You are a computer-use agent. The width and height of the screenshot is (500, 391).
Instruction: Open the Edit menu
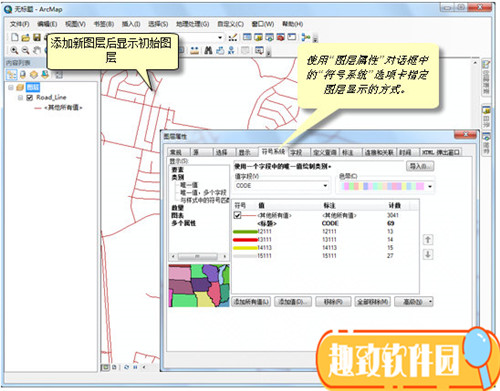(x=47, y=24)
